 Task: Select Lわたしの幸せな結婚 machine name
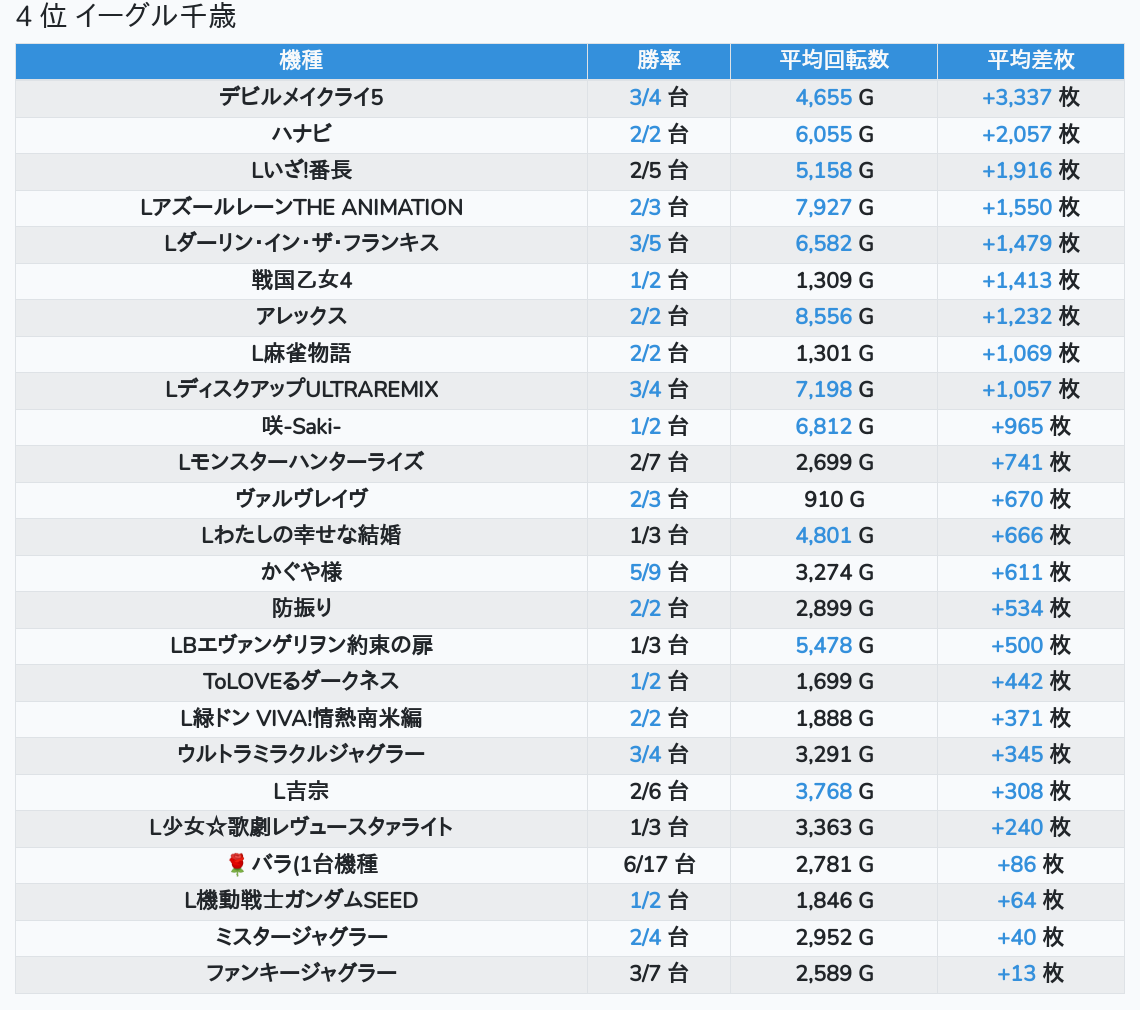pyautogui.click(x=301, y=535)
